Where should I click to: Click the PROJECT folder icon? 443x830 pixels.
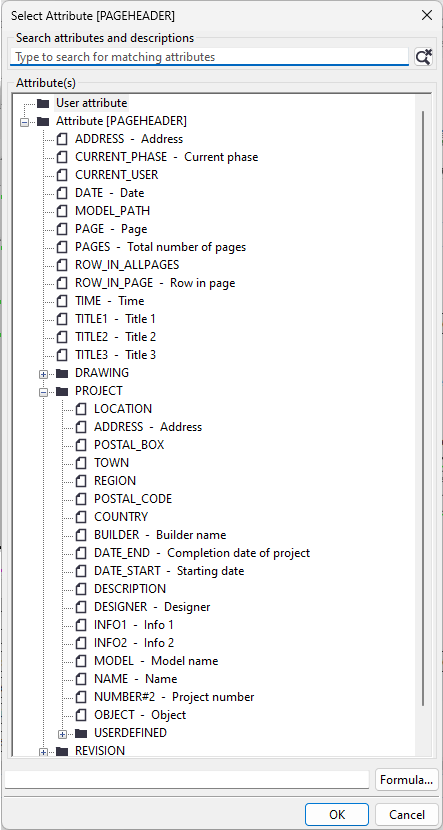(x=62, y=391)
